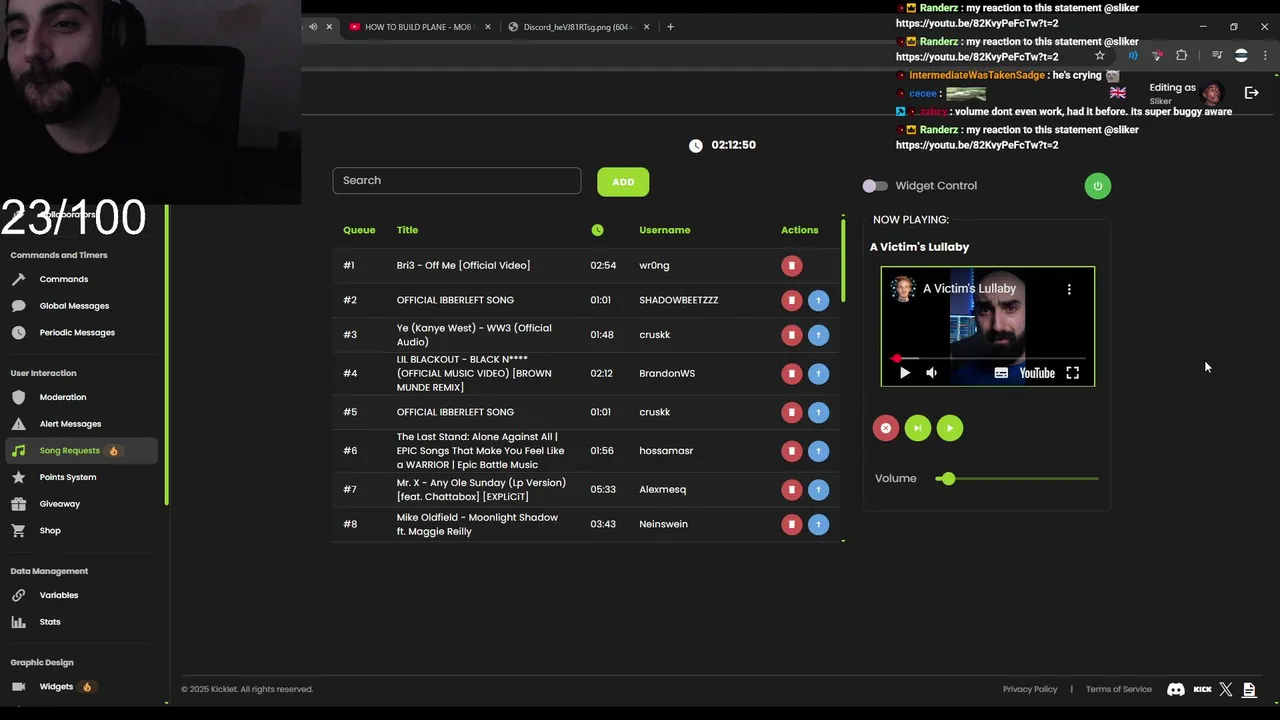Open browser extensions puzzle icon

[1182, 56]
